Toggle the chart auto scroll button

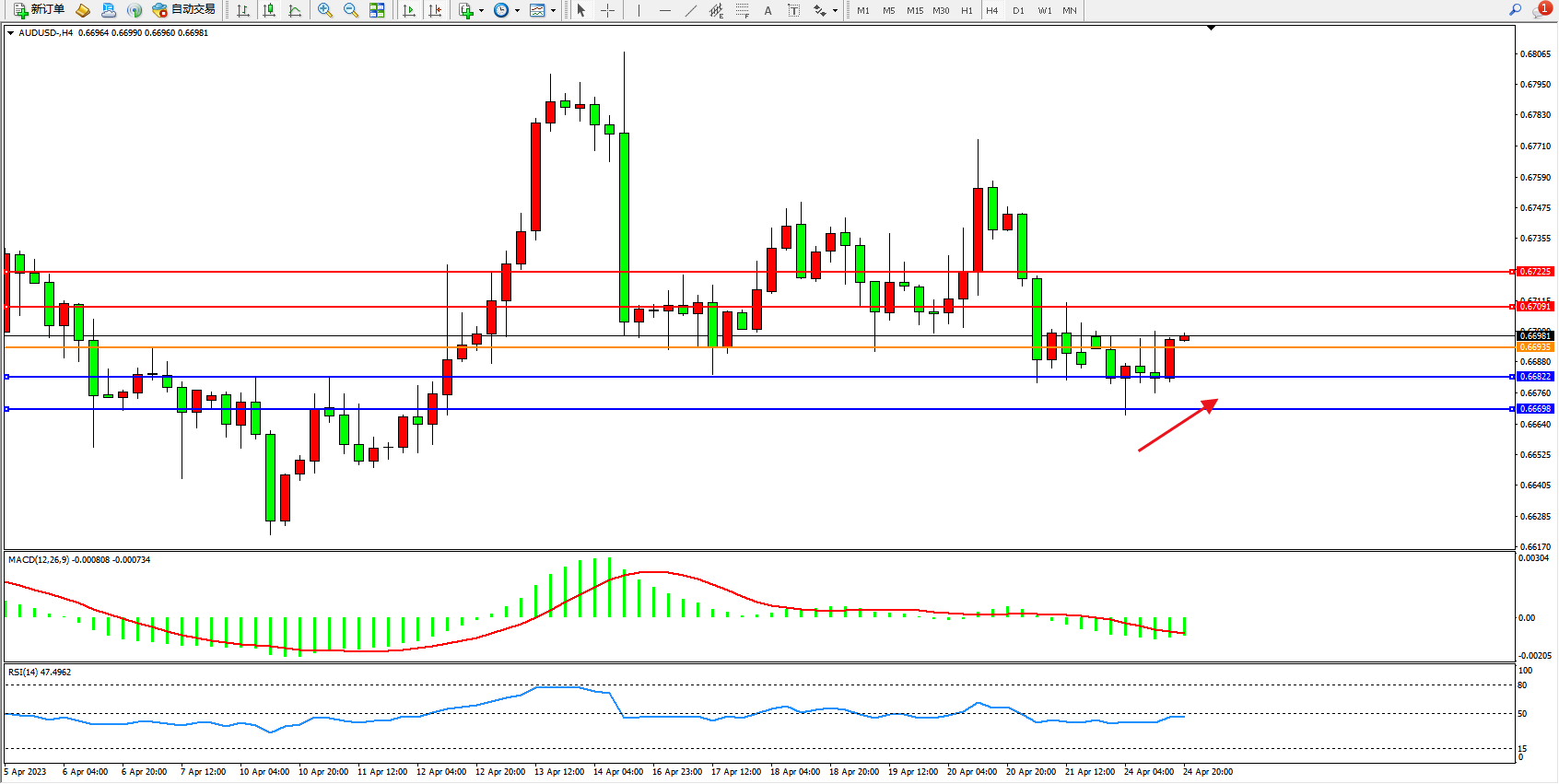(409, 10)
